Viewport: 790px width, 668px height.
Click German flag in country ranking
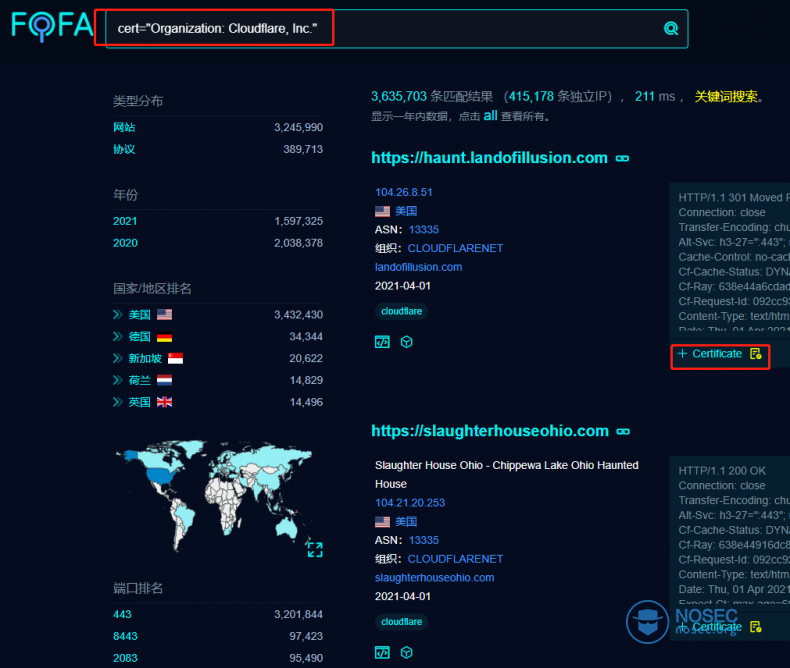click(x=164, y=337)
